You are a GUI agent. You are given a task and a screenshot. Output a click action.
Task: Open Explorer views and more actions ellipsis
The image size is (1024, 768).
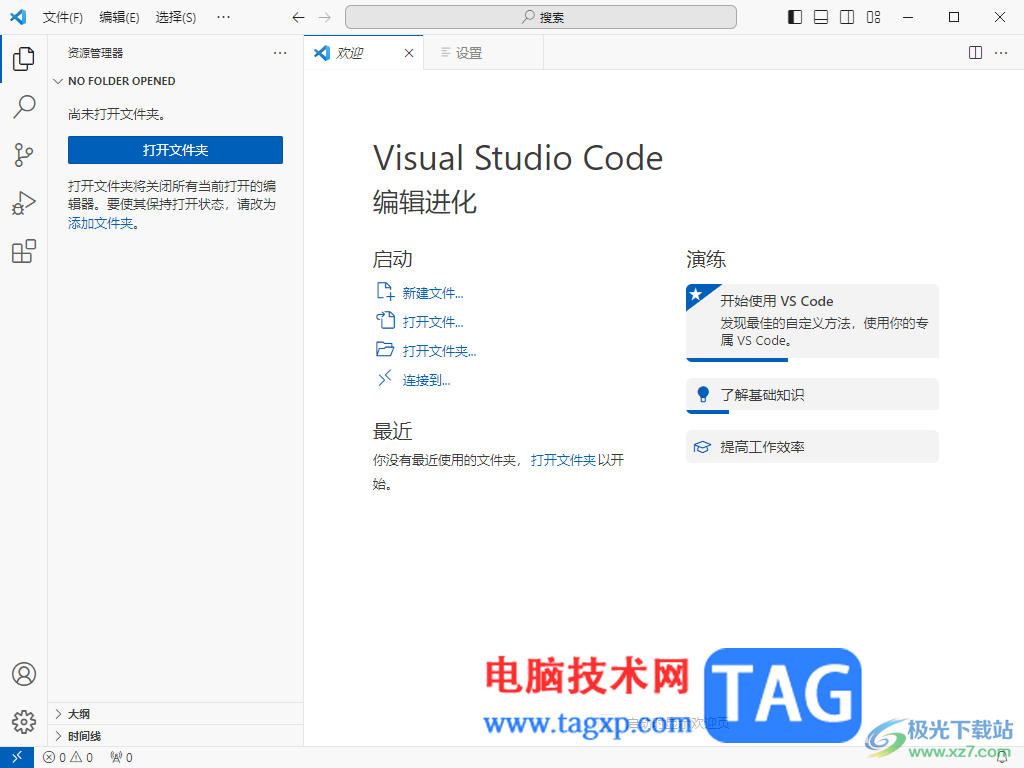coord(280,53)
